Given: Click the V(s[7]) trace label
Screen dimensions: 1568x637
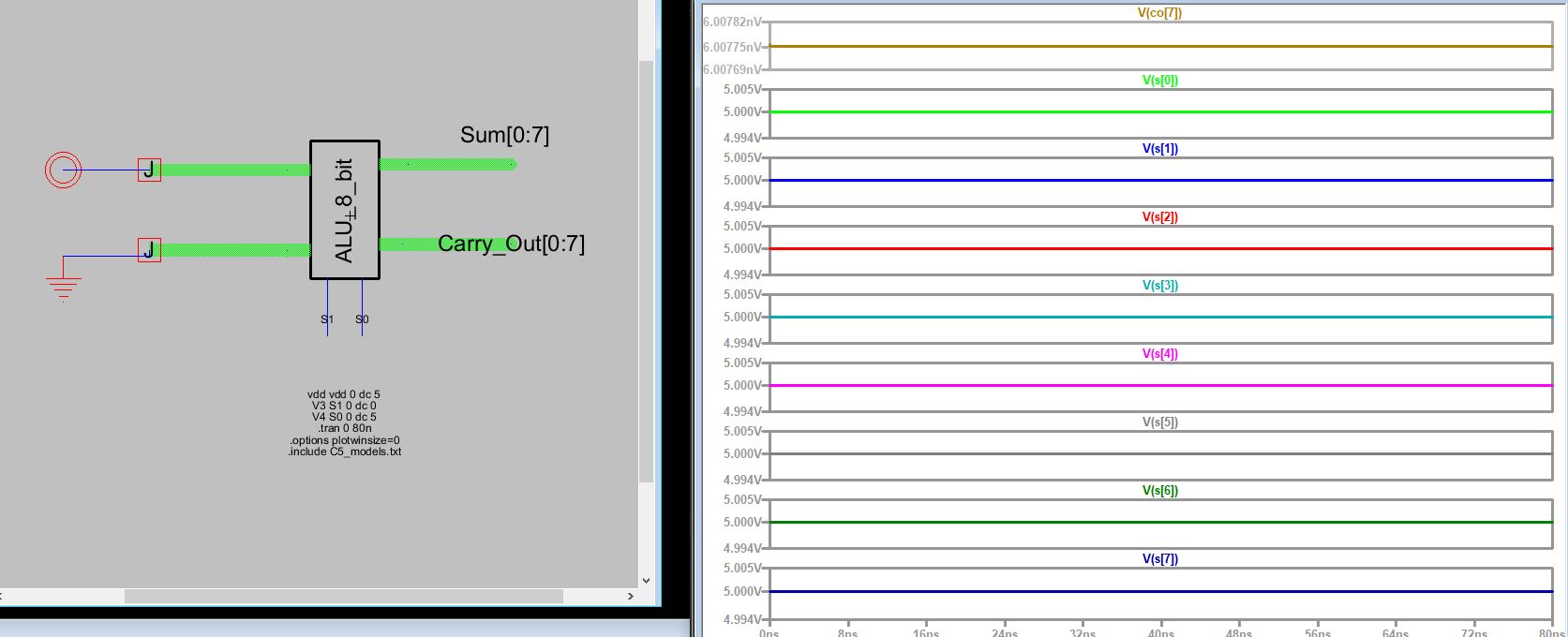Looking at the screenshot, I should pyautogui.click(x=1159, y=559).
